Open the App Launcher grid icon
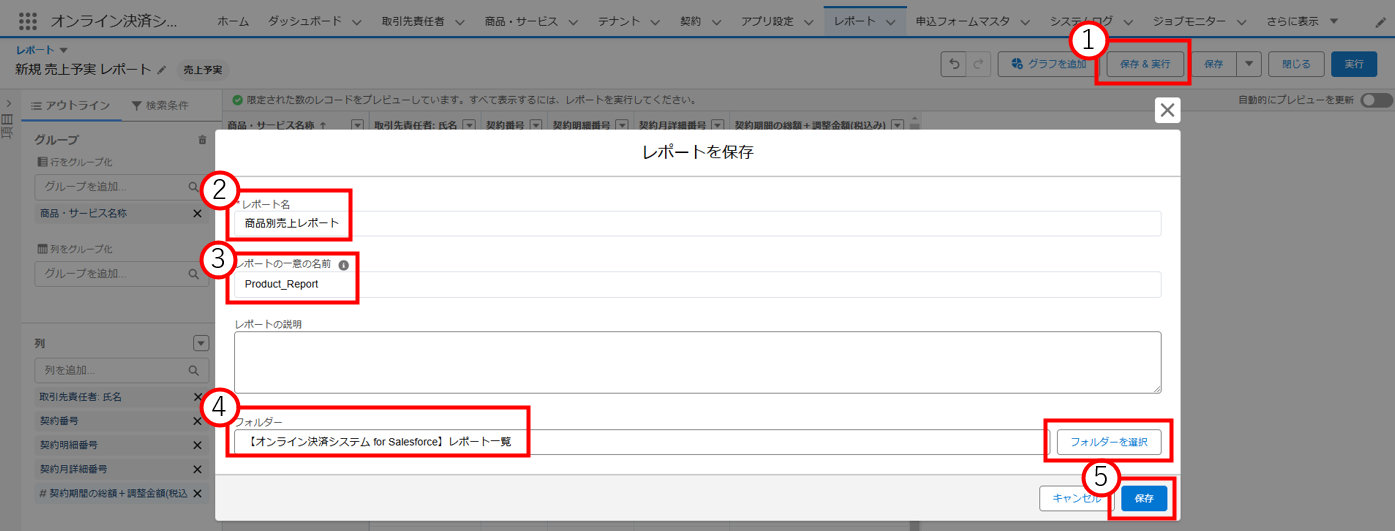The image size is (1395, 531). 27,21
